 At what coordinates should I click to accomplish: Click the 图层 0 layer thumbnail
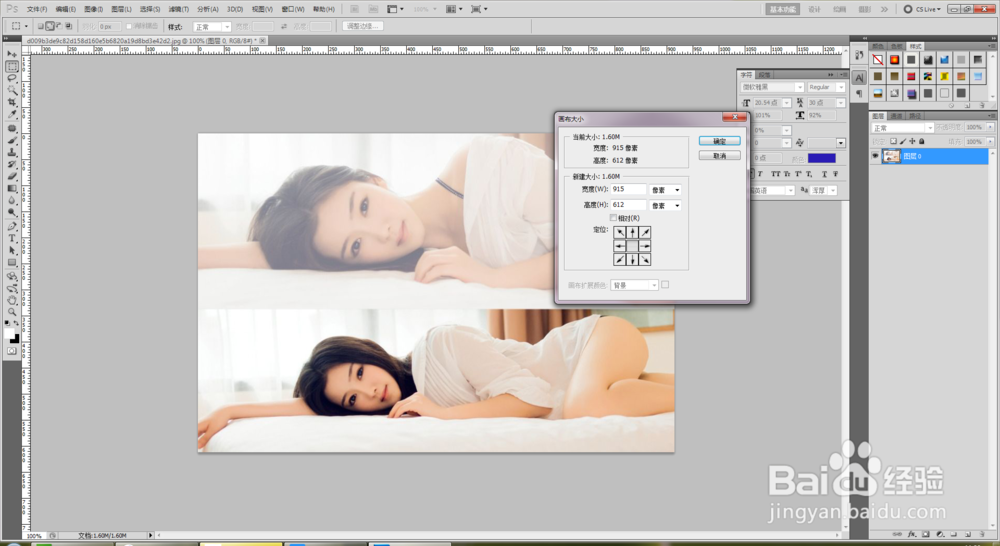[x=891, y=156]
